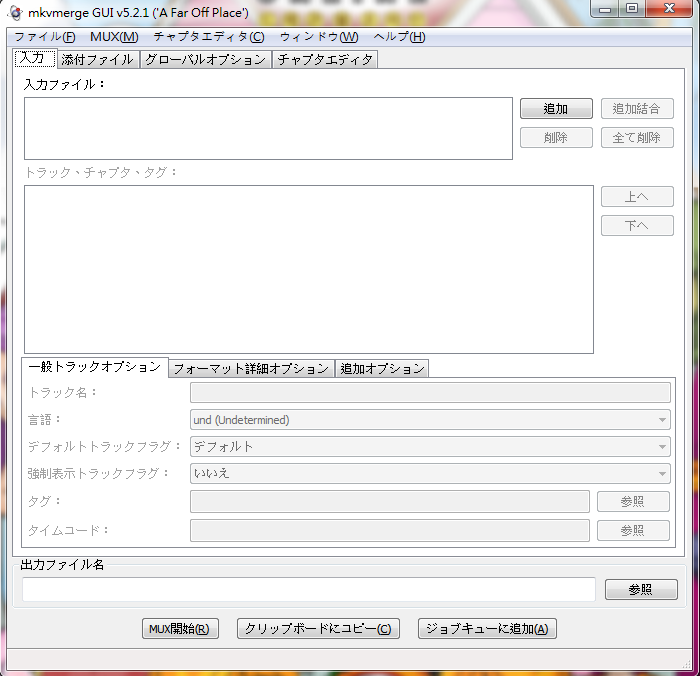This screenshot has height=676, width=700.
Task: Click the 追加結合 button
Action: tap(637, 109)
